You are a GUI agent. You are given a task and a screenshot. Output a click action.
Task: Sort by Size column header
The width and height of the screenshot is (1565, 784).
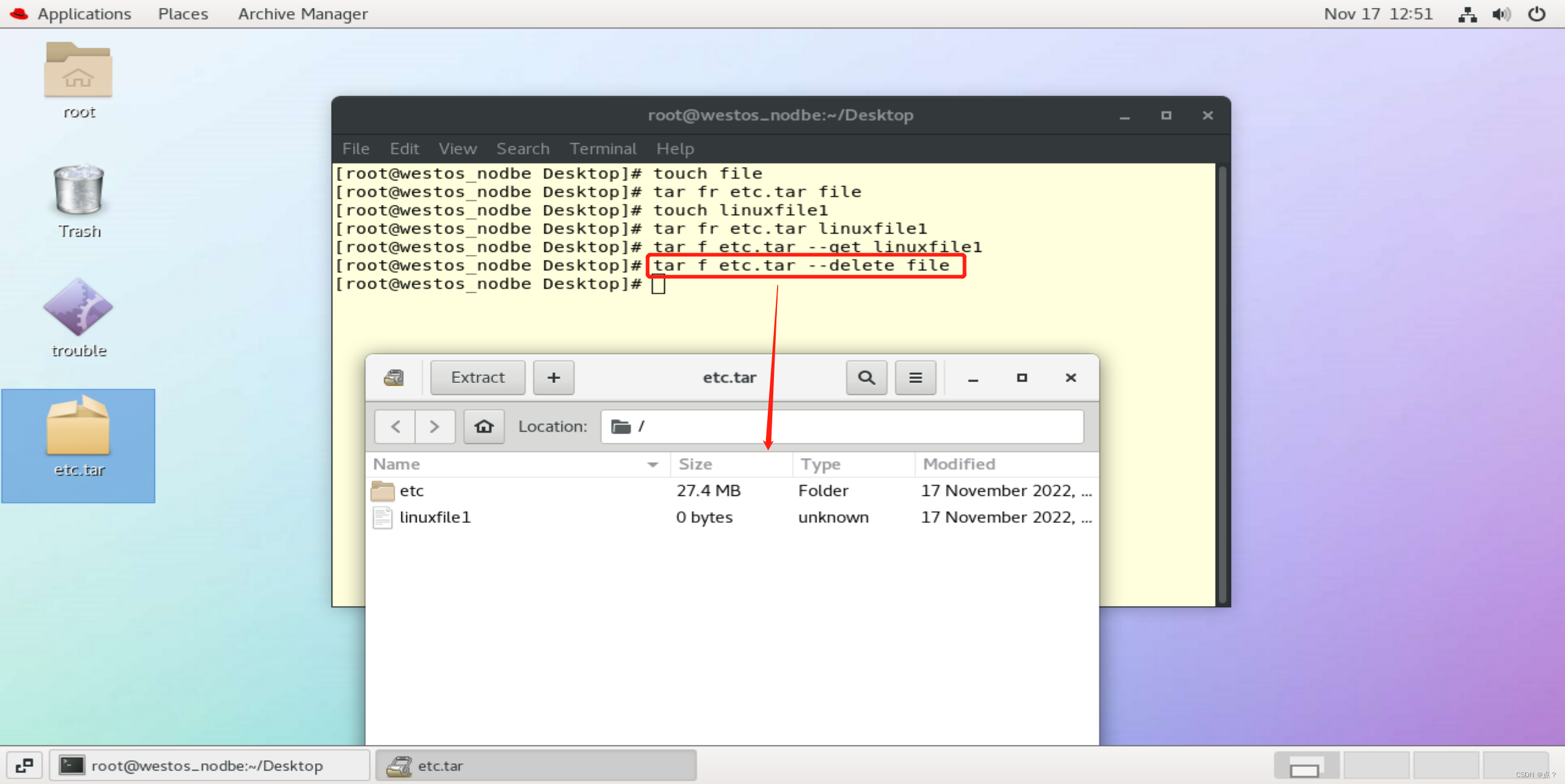[696, 464]
